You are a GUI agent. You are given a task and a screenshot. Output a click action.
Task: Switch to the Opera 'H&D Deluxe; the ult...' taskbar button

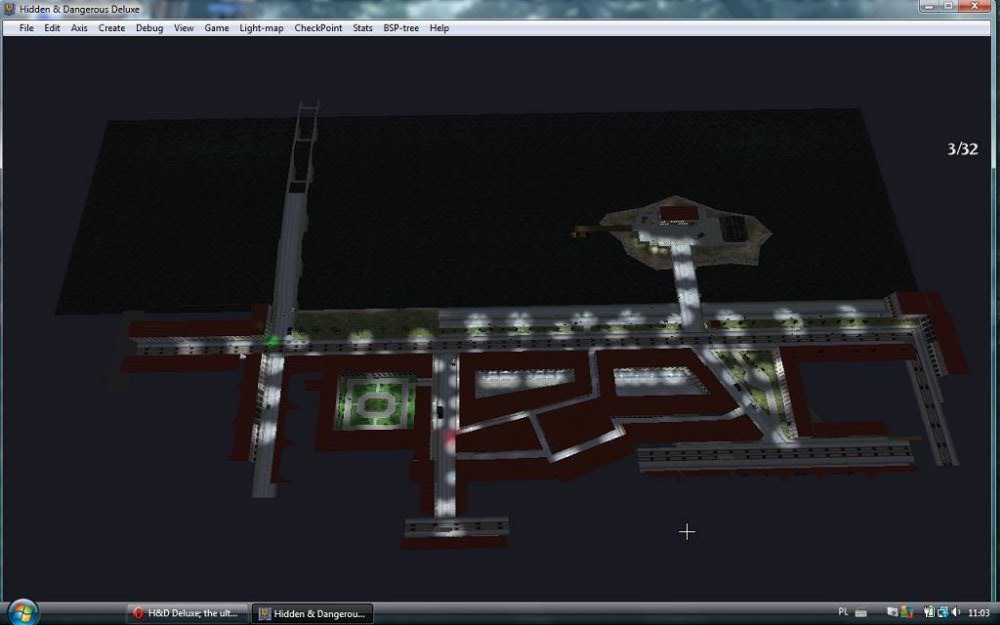(x=187, y=614)
